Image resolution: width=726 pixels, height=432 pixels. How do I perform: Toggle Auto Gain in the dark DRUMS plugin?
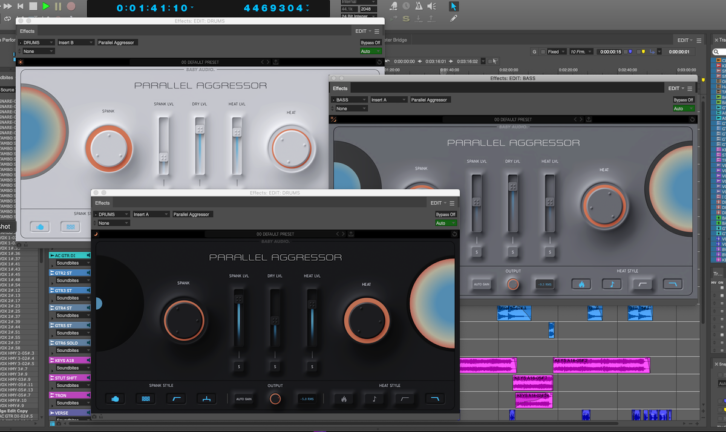click(244, 399)
